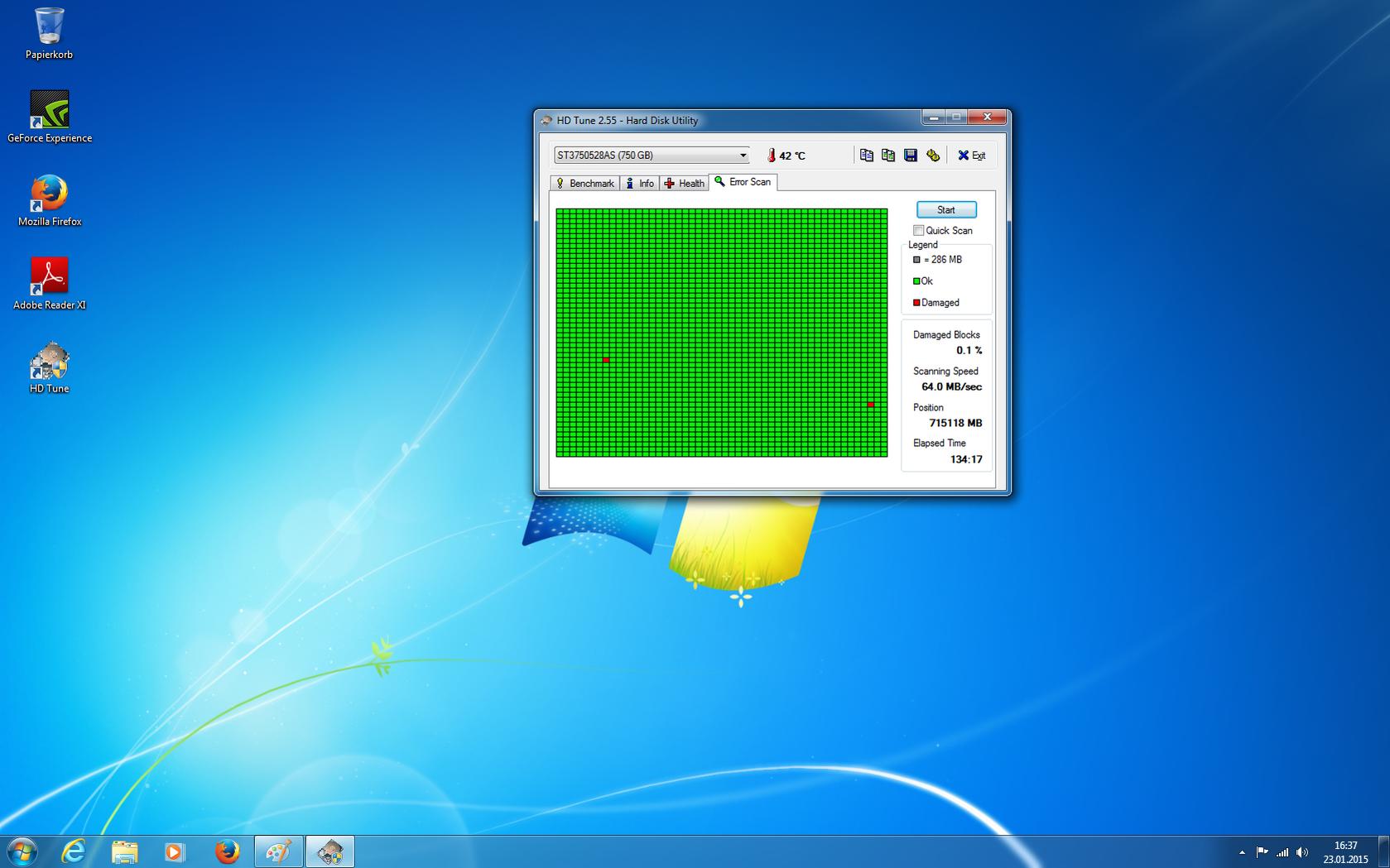Open Windows Media Player from the taskbar
Screen dimensions: 1390x868
pos(176,851)
